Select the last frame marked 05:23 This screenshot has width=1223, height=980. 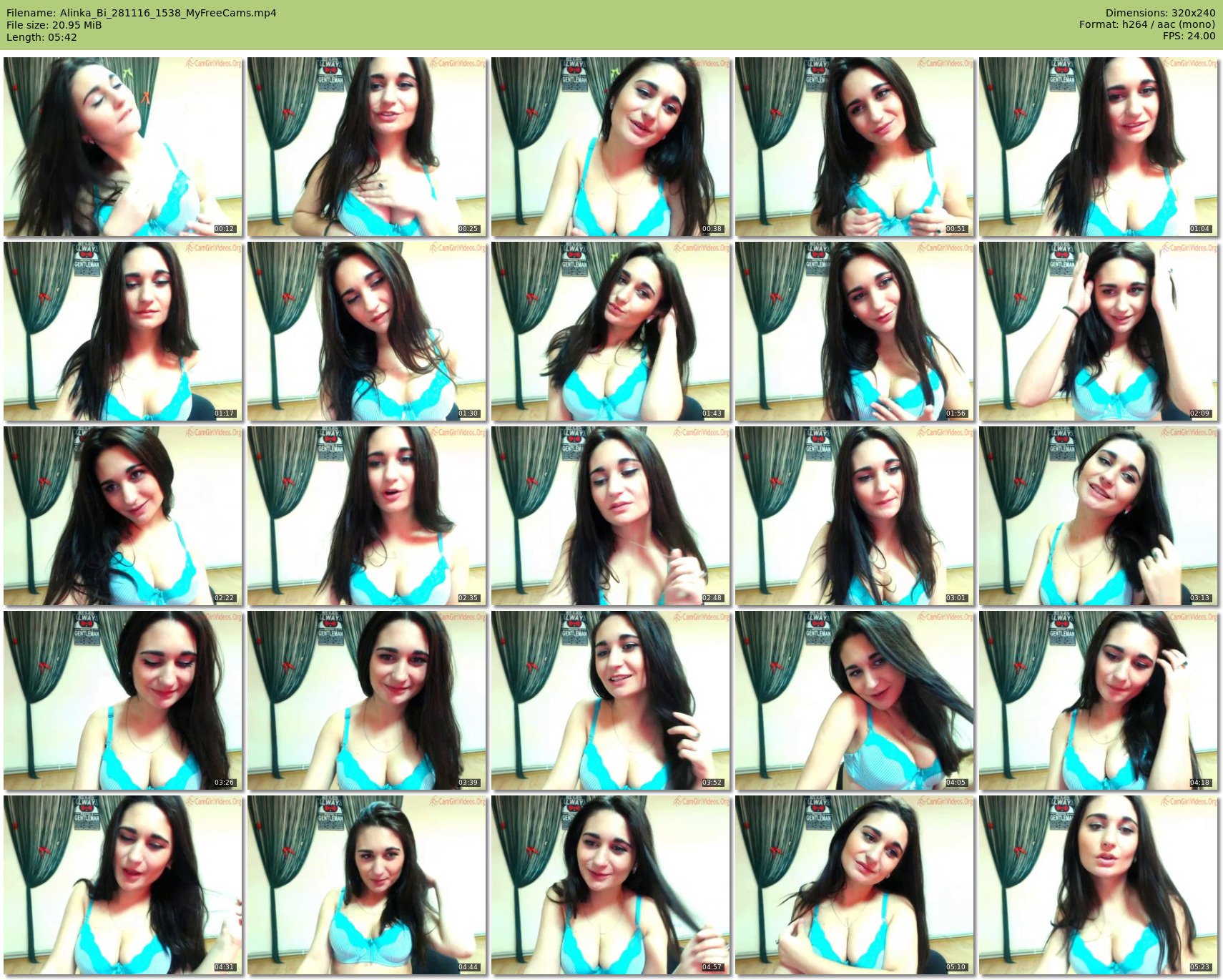pyautogui.click(x=1099, y=885)
